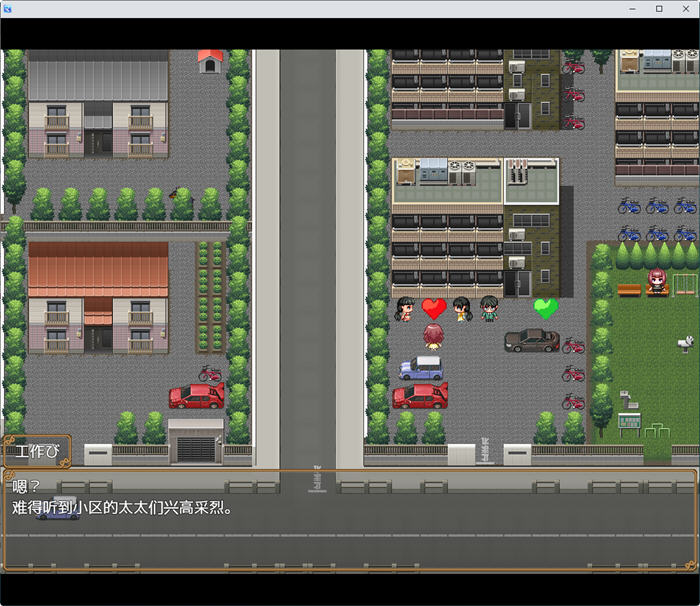Click the panda spring rider in the park
The image size is (700, 606).
[686, 343]
